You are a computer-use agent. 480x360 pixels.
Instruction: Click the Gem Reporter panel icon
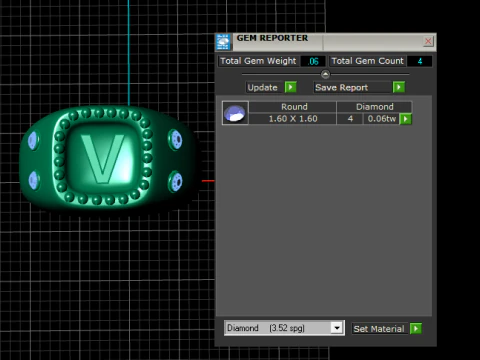tap(223, 42)
